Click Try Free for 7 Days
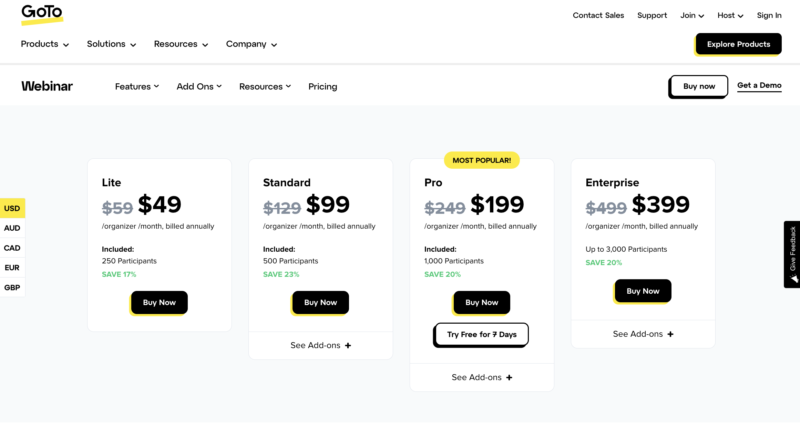The width and height of the screenshot is (800, 429). pos(481,335)
